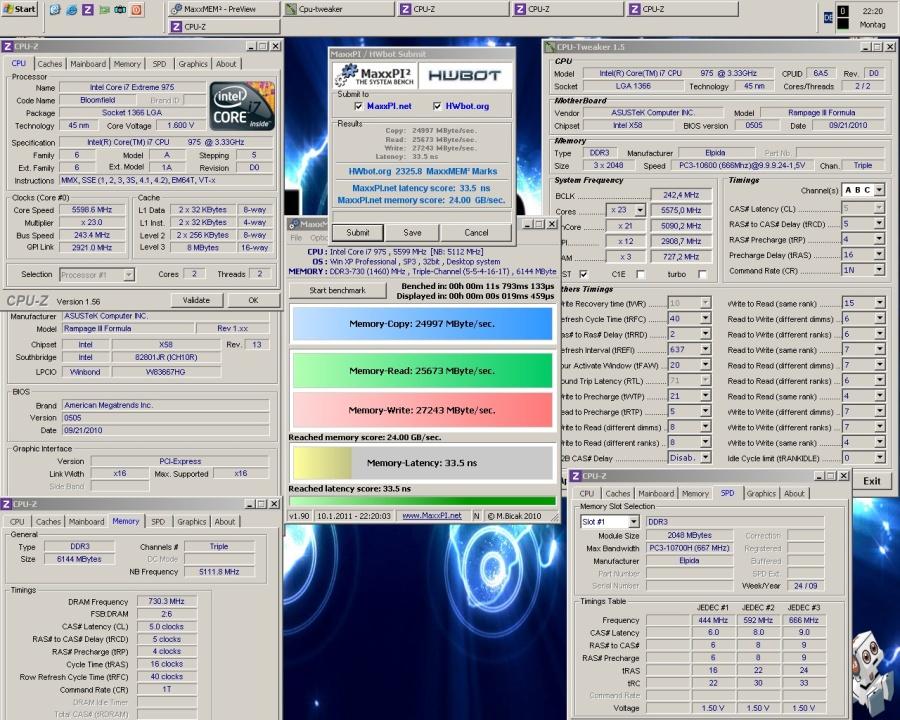Screen dimensions: 900x720
Task: Click the Memory-Read 25673 MByte/sec bar
Action: click(422, 371)
